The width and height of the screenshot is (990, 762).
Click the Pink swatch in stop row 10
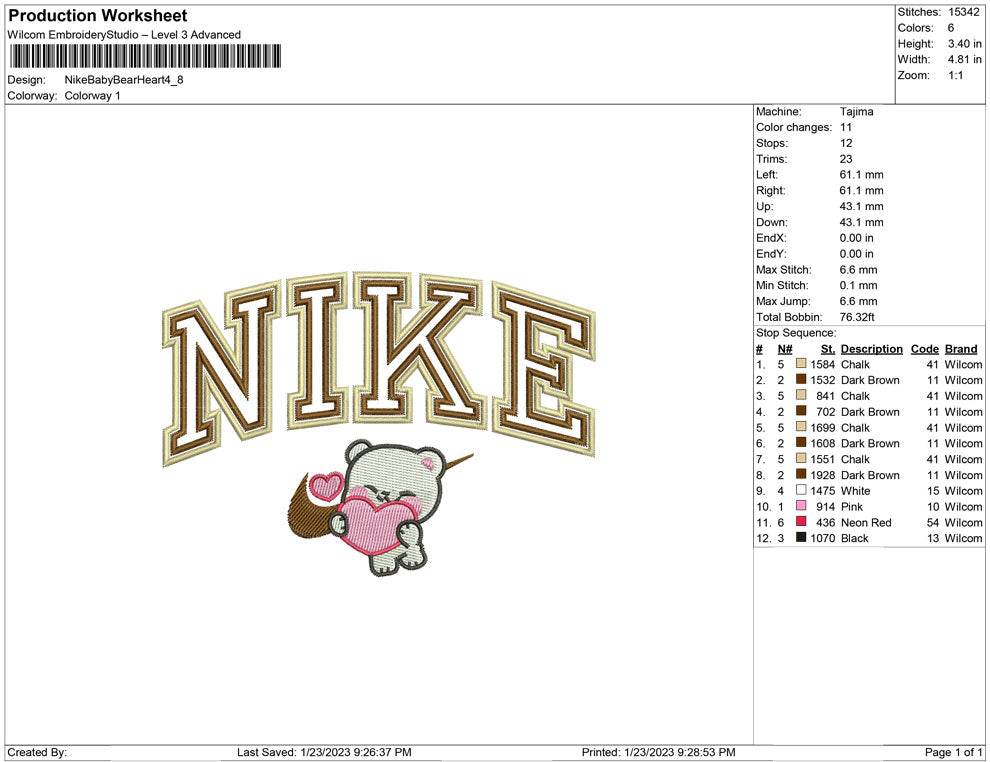click(x=801, y=506)
